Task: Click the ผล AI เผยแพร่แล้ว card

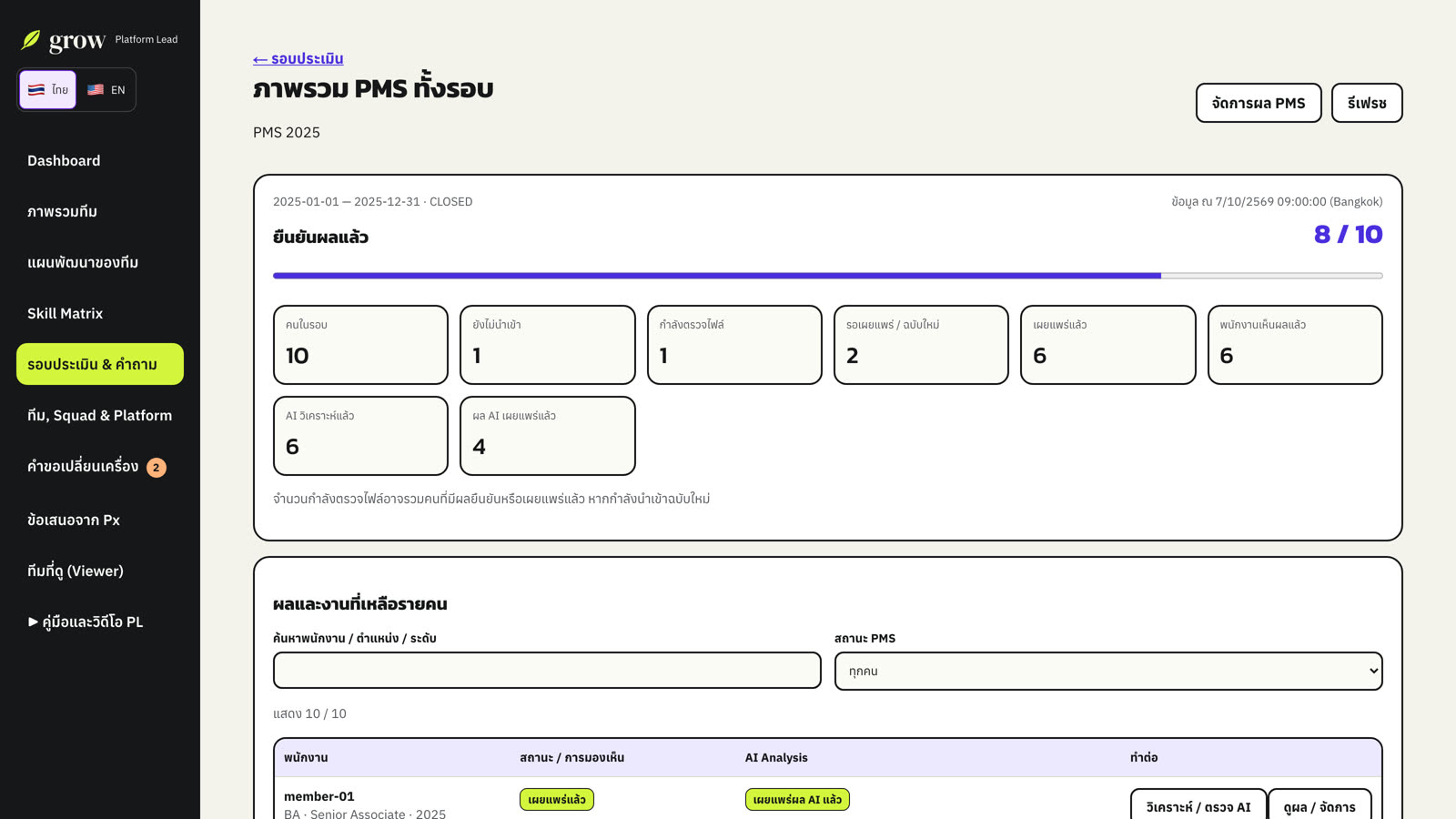Action: coord(548,436)
